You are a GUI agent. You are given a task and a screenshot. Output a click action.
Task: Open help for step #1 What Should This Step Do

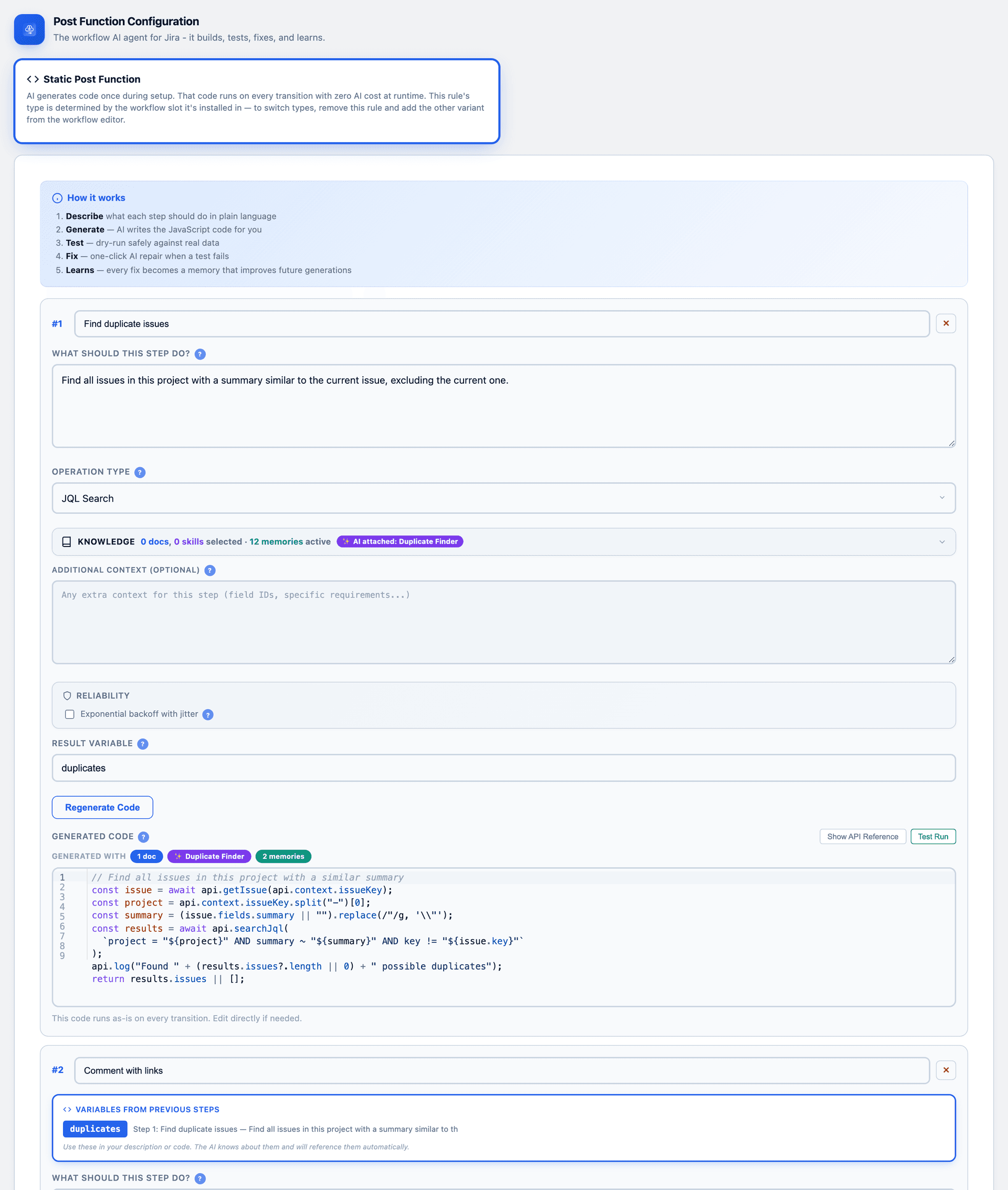[x=200, y=354]
